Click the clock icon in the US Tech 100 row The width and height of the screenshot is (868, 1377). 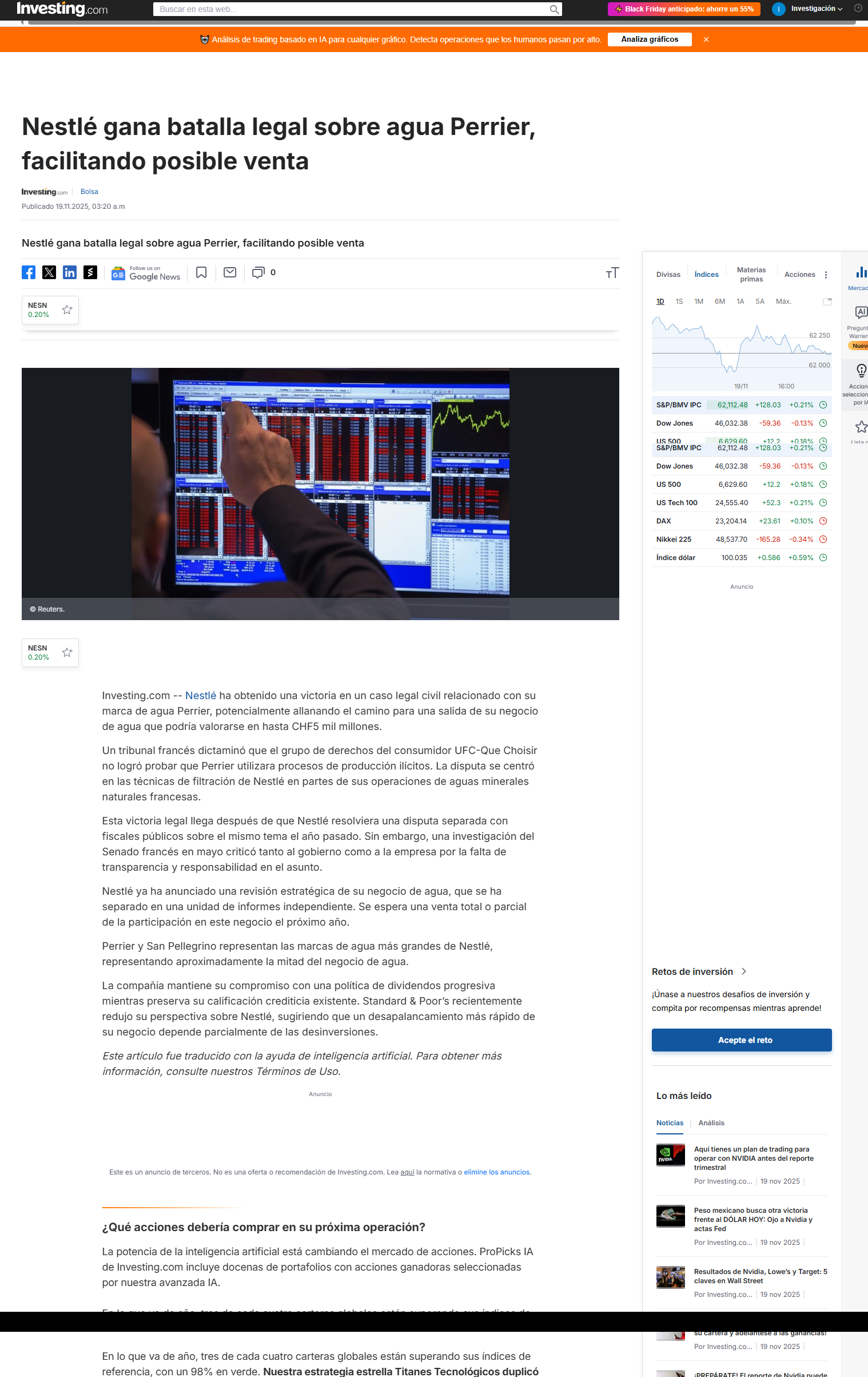[x=823, y=503]
